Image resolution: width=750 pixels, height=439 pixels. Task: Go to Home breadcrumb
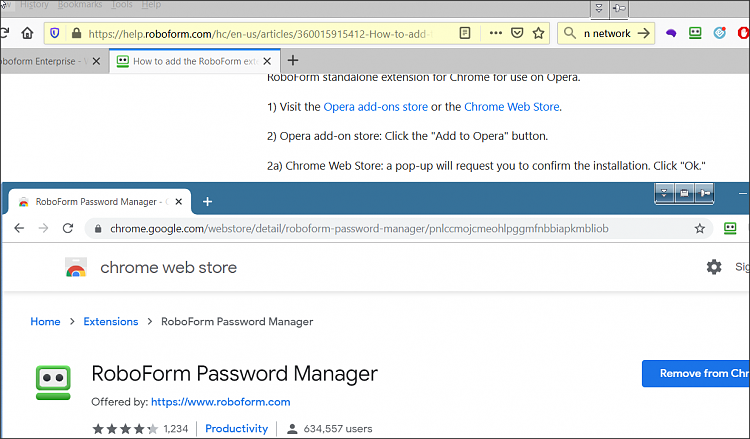click(45, 321)
